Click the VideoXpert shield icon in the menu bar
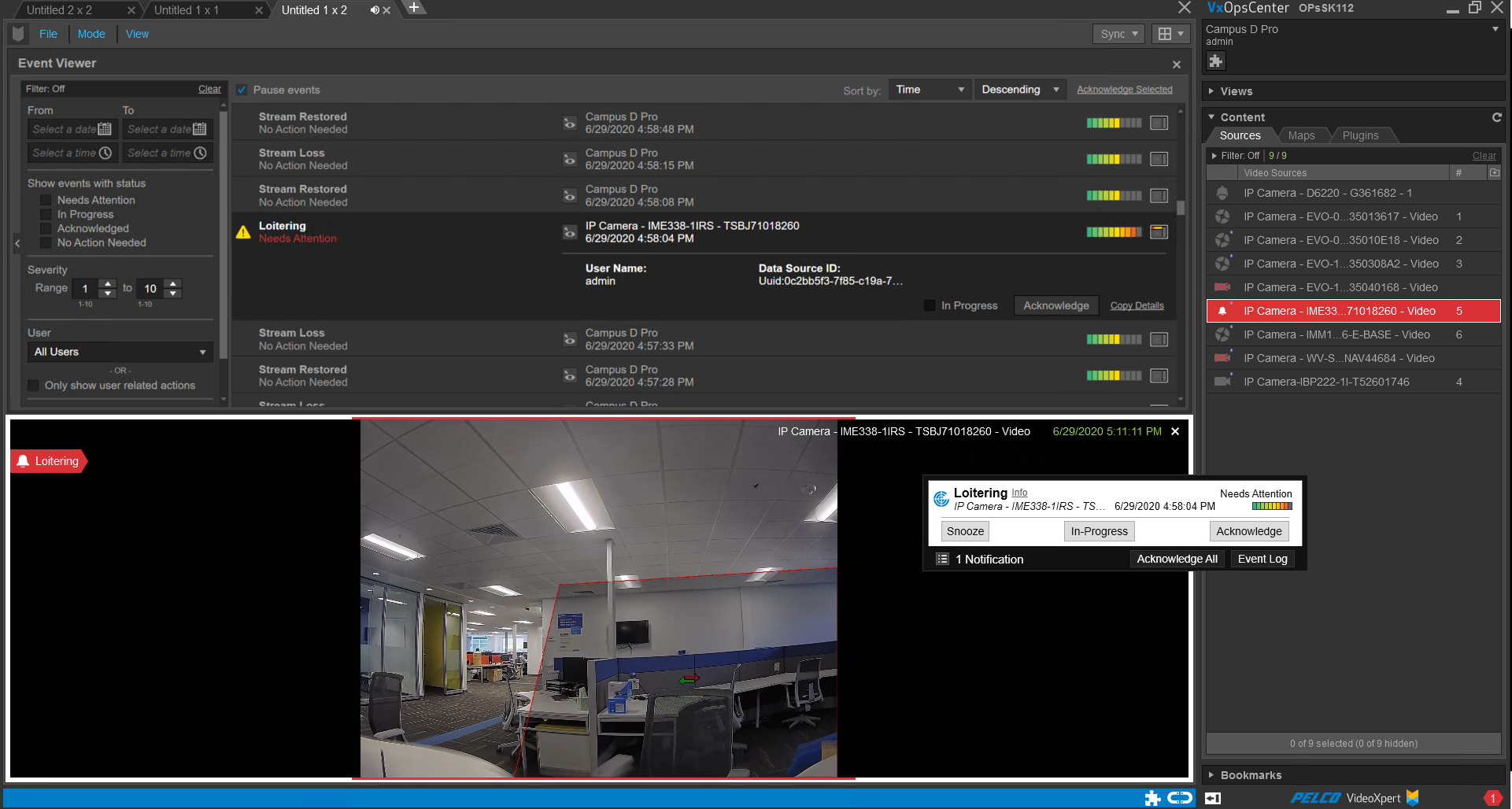 [x=17, y=33]
